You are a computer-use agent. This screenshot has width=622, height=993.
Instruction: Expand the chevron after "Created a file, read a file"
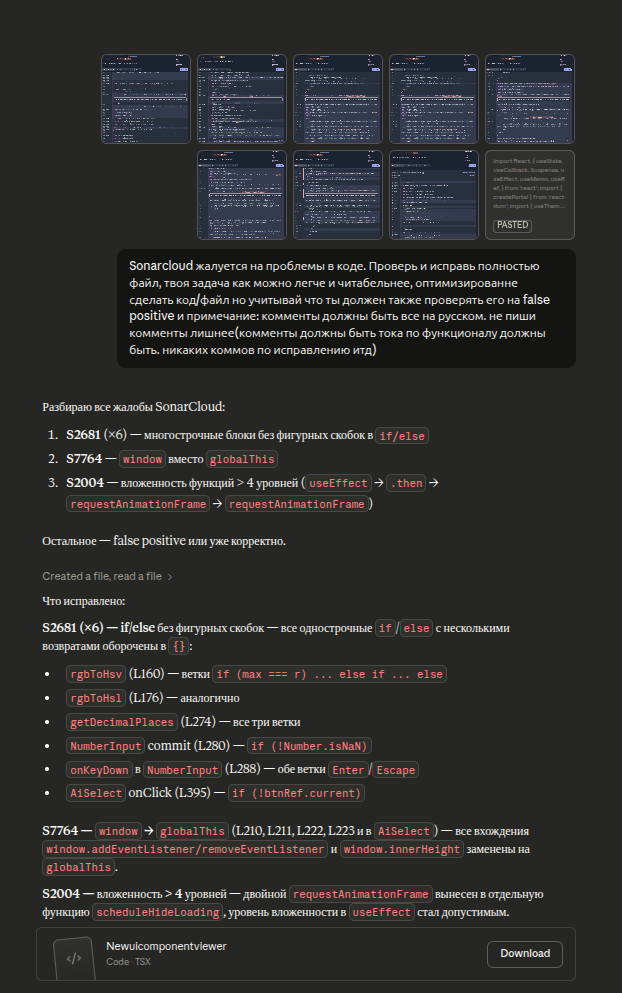click(x=170, y=577)
